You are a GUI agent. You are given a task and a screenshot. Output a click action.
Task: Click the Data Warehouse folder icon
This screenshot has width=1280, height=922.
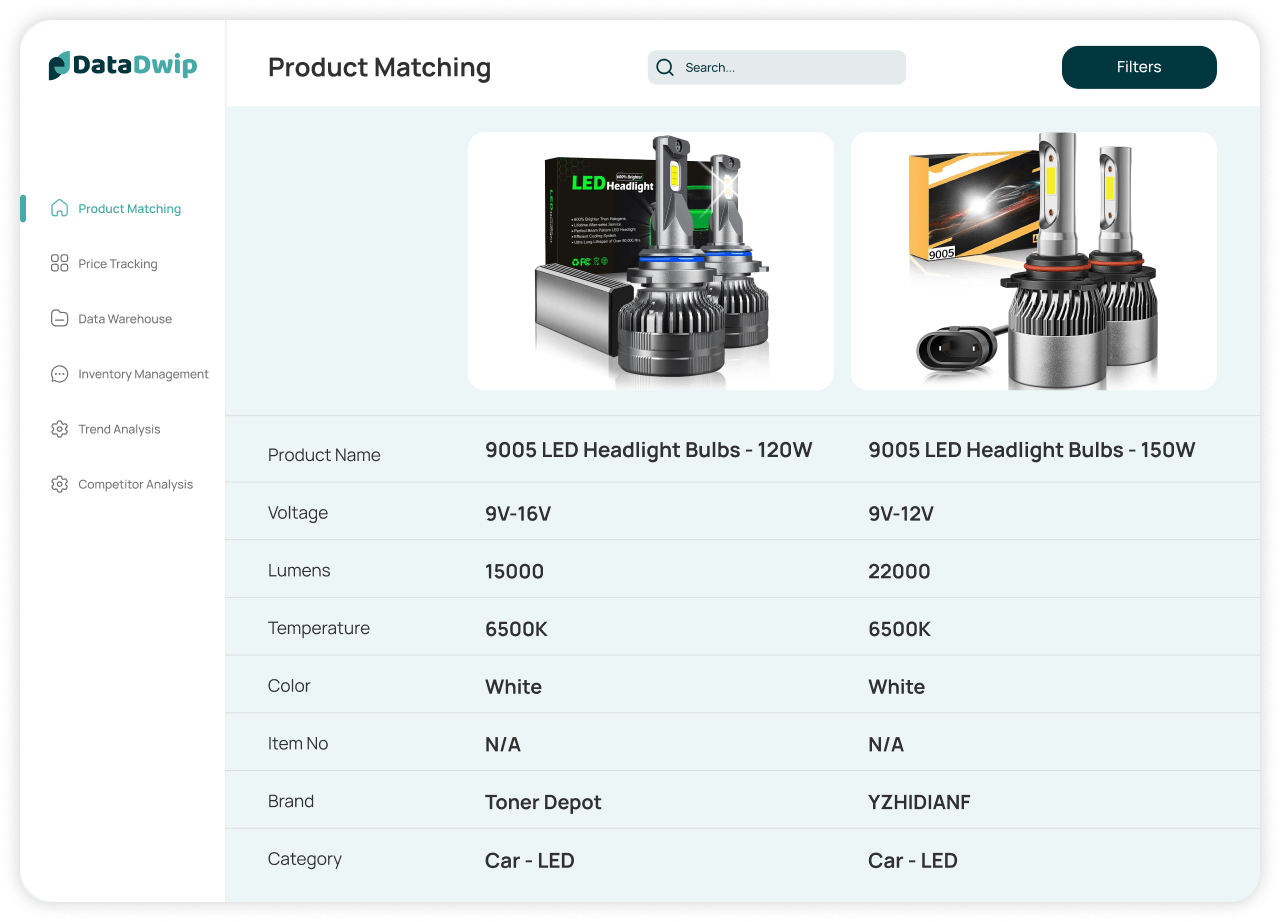(x=59, y=318)
